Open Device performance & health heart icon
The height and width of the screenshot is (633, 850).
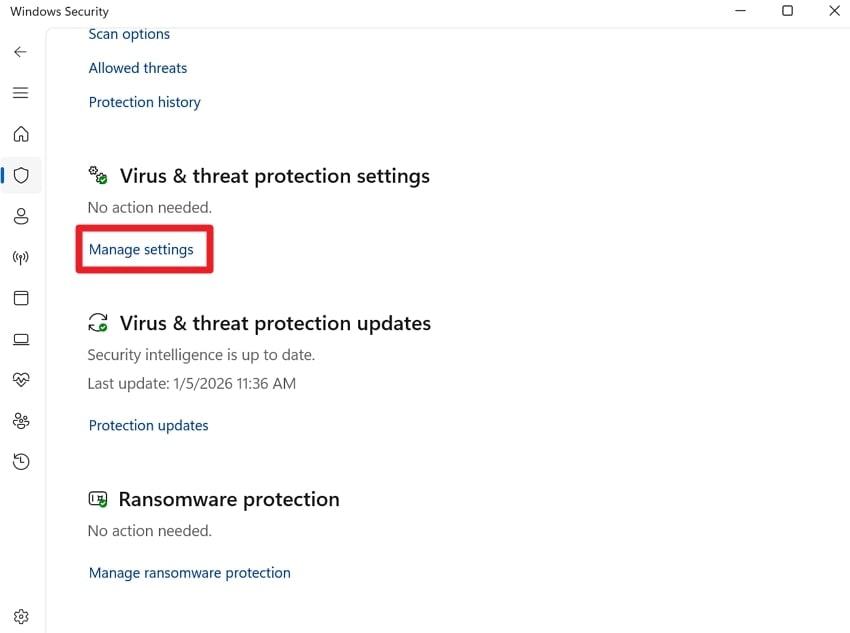coord(20,379)
